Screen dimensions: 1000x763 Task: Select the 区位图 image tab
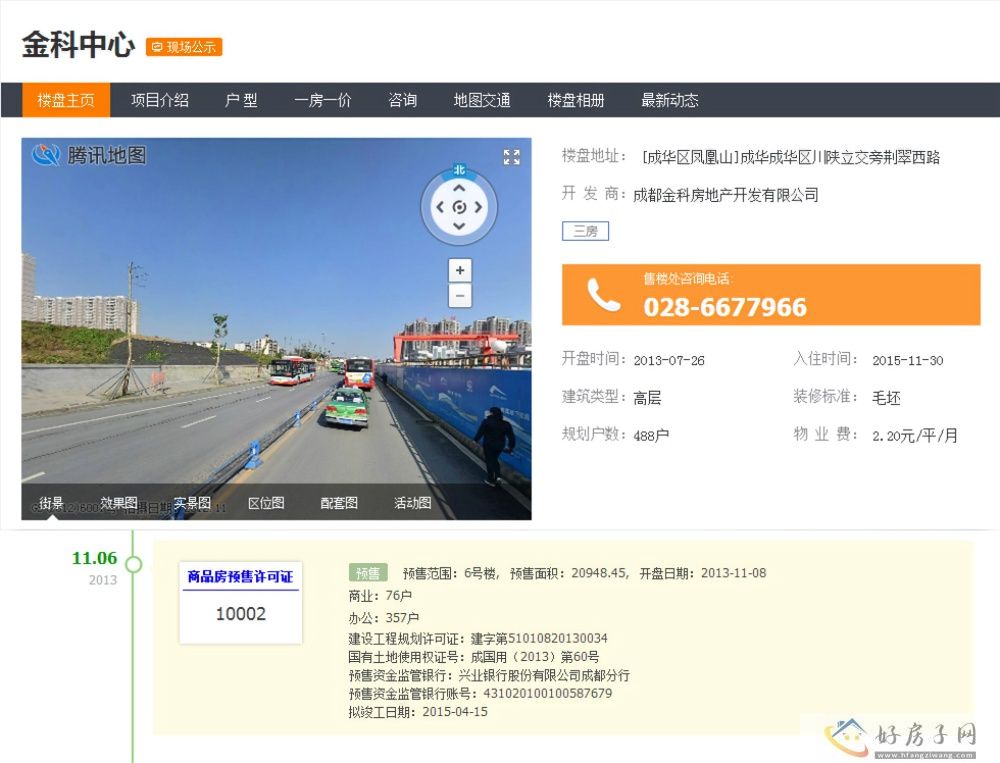tap(266, 503)
